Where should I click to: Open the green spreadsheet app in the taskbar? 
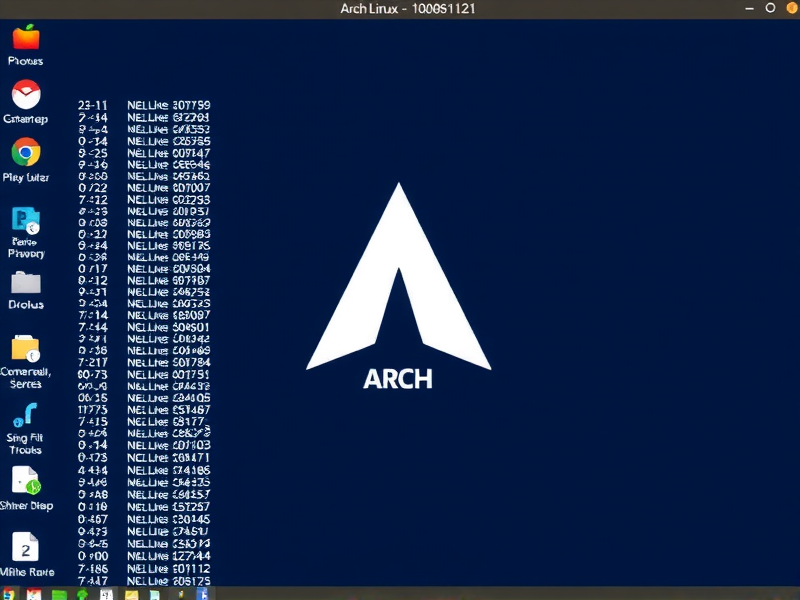click(x=57, y=592)
